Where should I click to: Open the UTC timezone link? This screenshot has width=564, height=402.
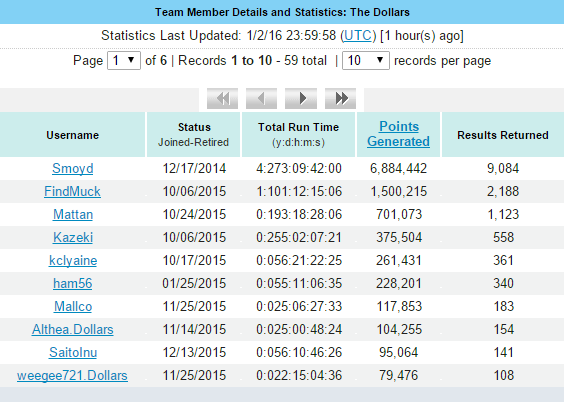coord(358,36)
